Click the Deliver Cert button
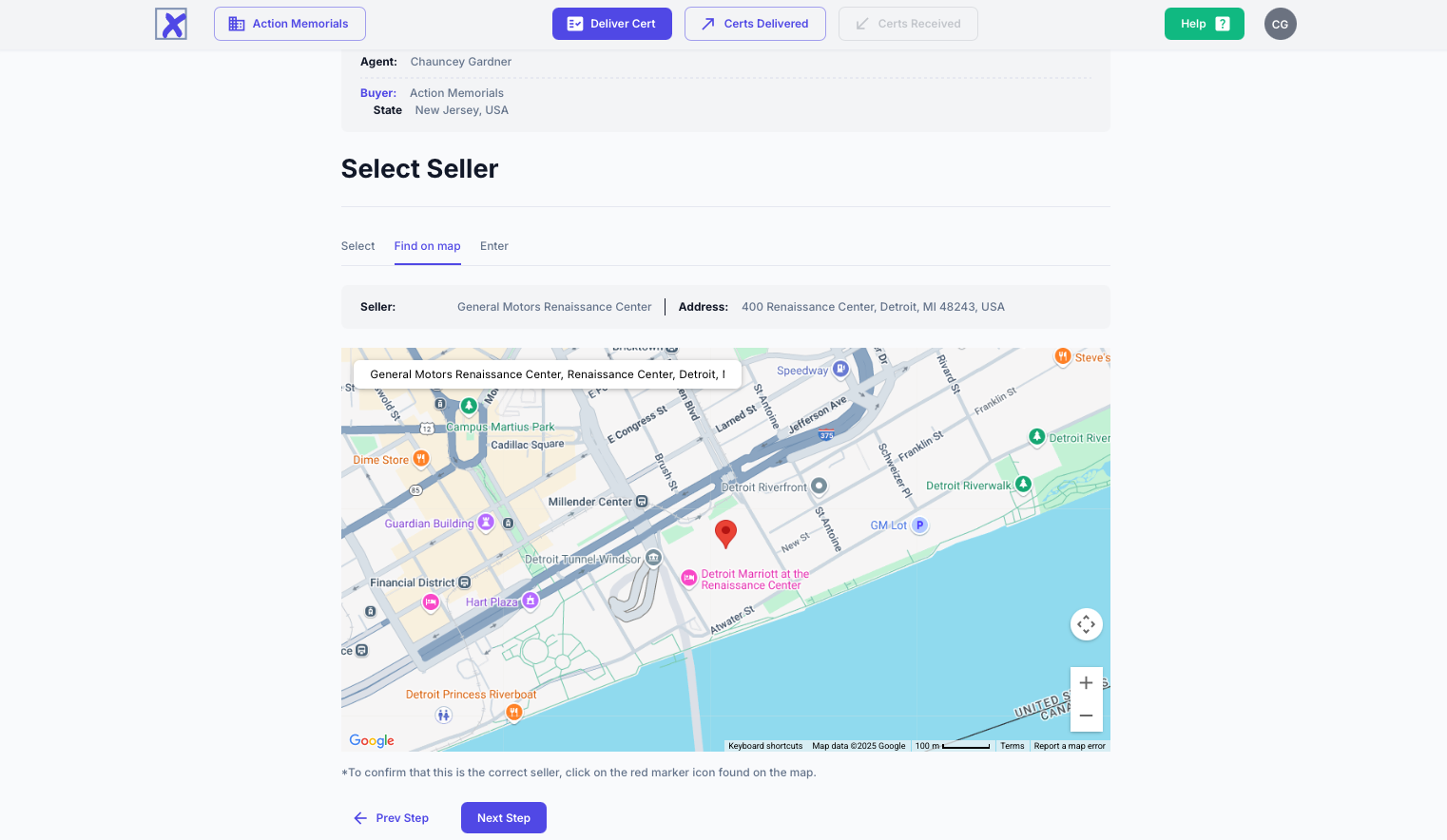The height and width of the screenshot is (840, 1447). (612, 24)
